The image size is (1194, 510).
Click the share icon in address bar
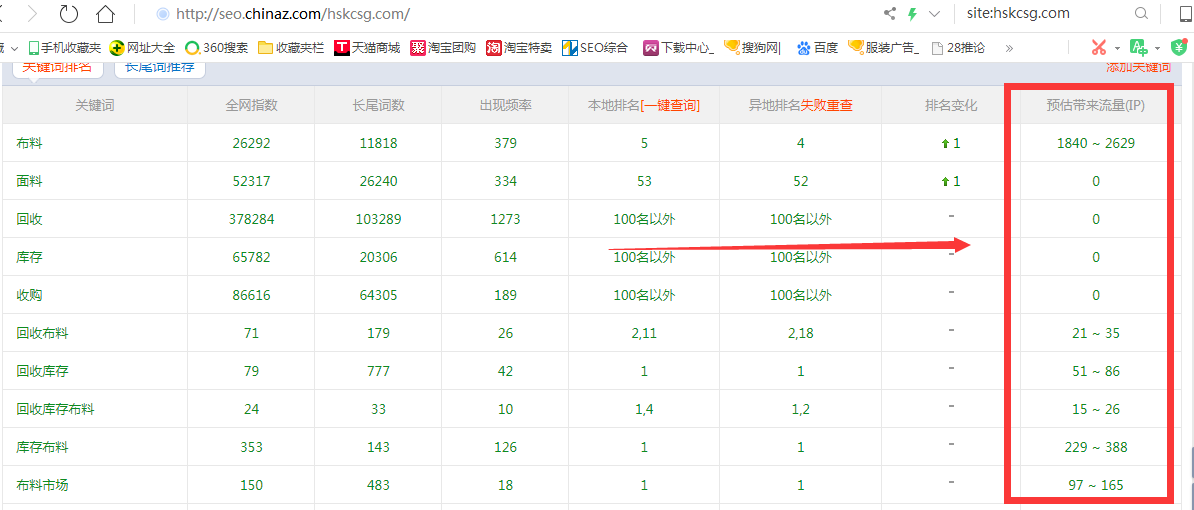(x=889, y=14)
